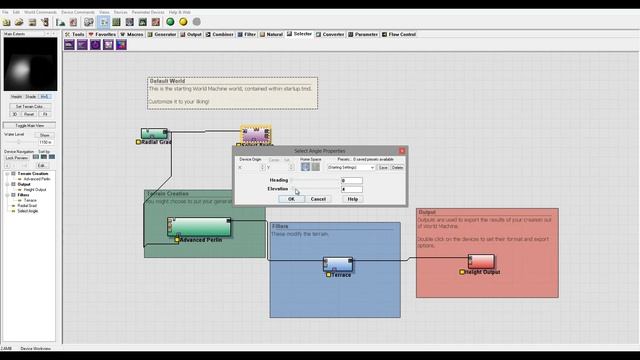
Task: Click the New World toolbar icon
Action: point(7,22)
